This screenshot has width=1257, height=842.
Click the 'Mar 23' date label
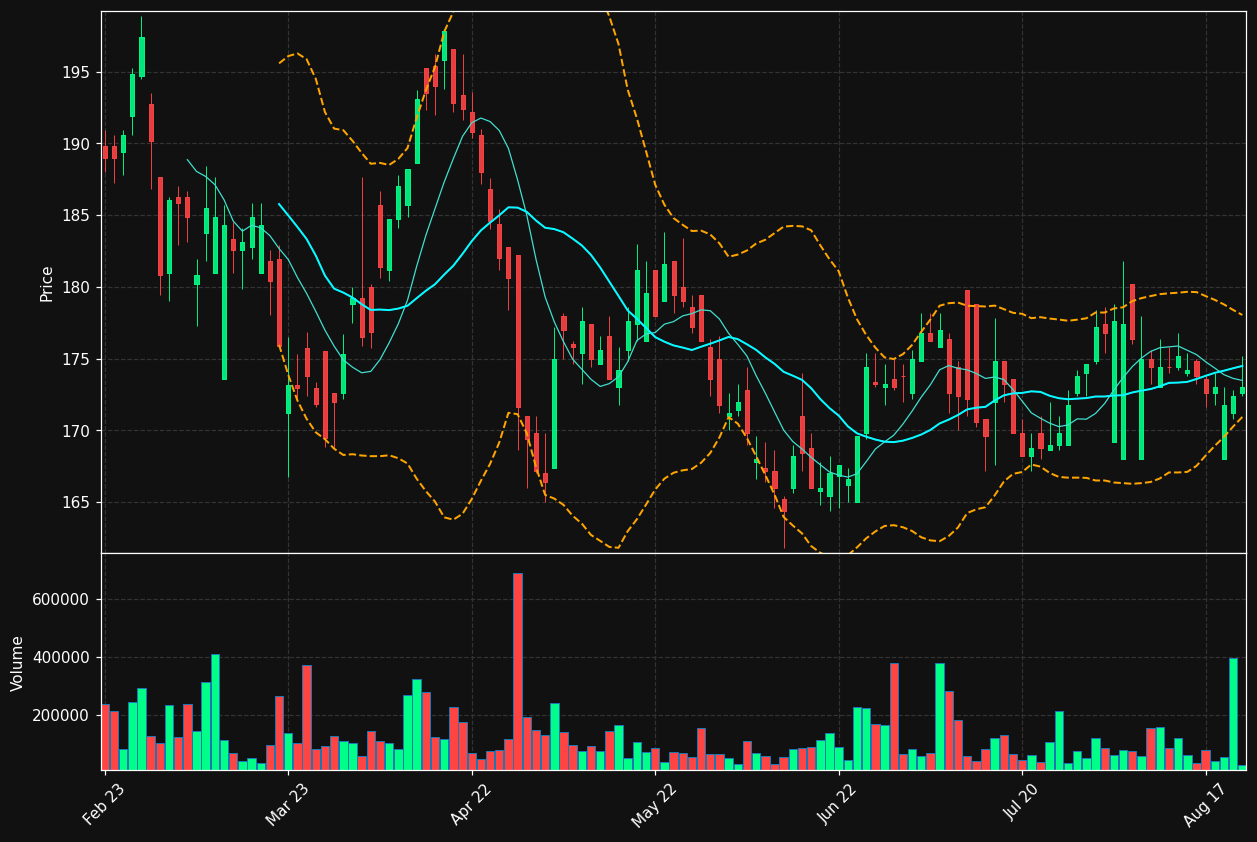point(288,804)
